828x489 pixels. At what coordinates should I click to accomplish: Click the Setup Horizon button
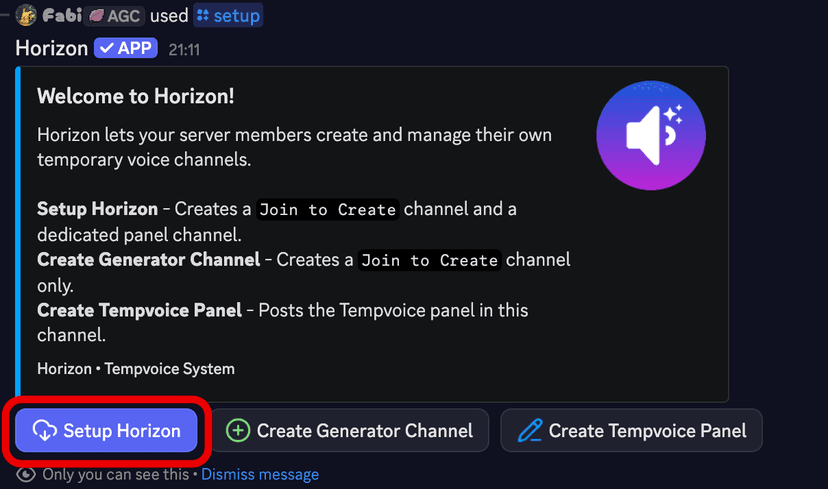(106, 430)
